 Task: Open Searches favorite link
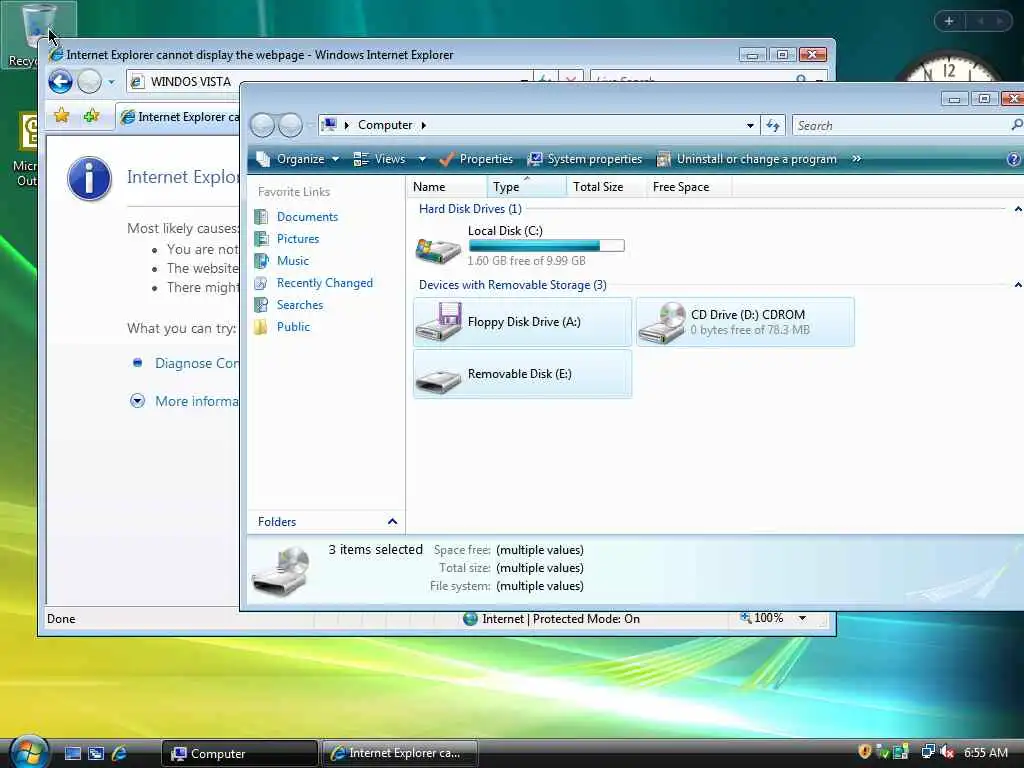click(300, 305)
